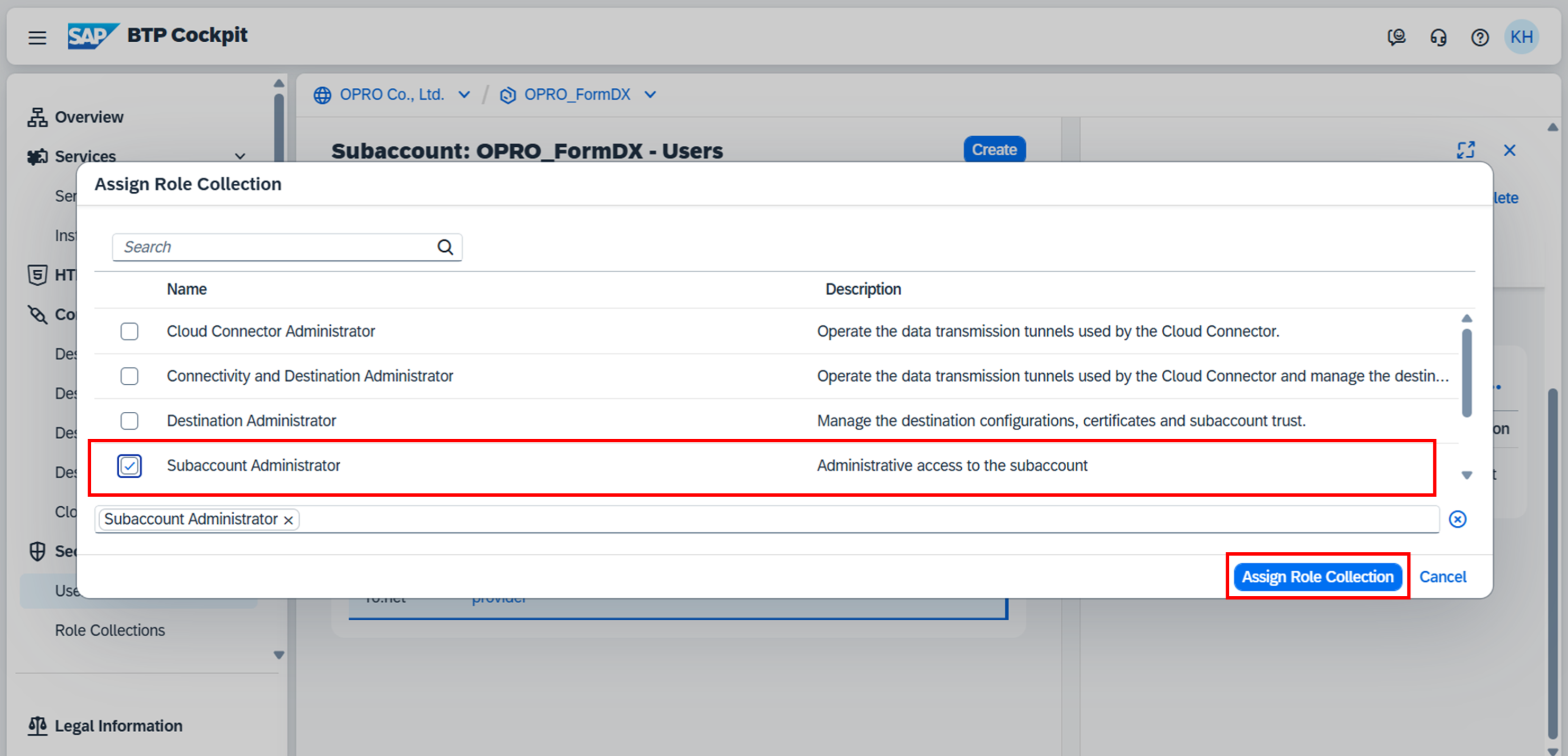The height and width of the screenshot is (756, 1568).
Task: Click the Assign Role Collection button
Action: tap(1317, 577)
